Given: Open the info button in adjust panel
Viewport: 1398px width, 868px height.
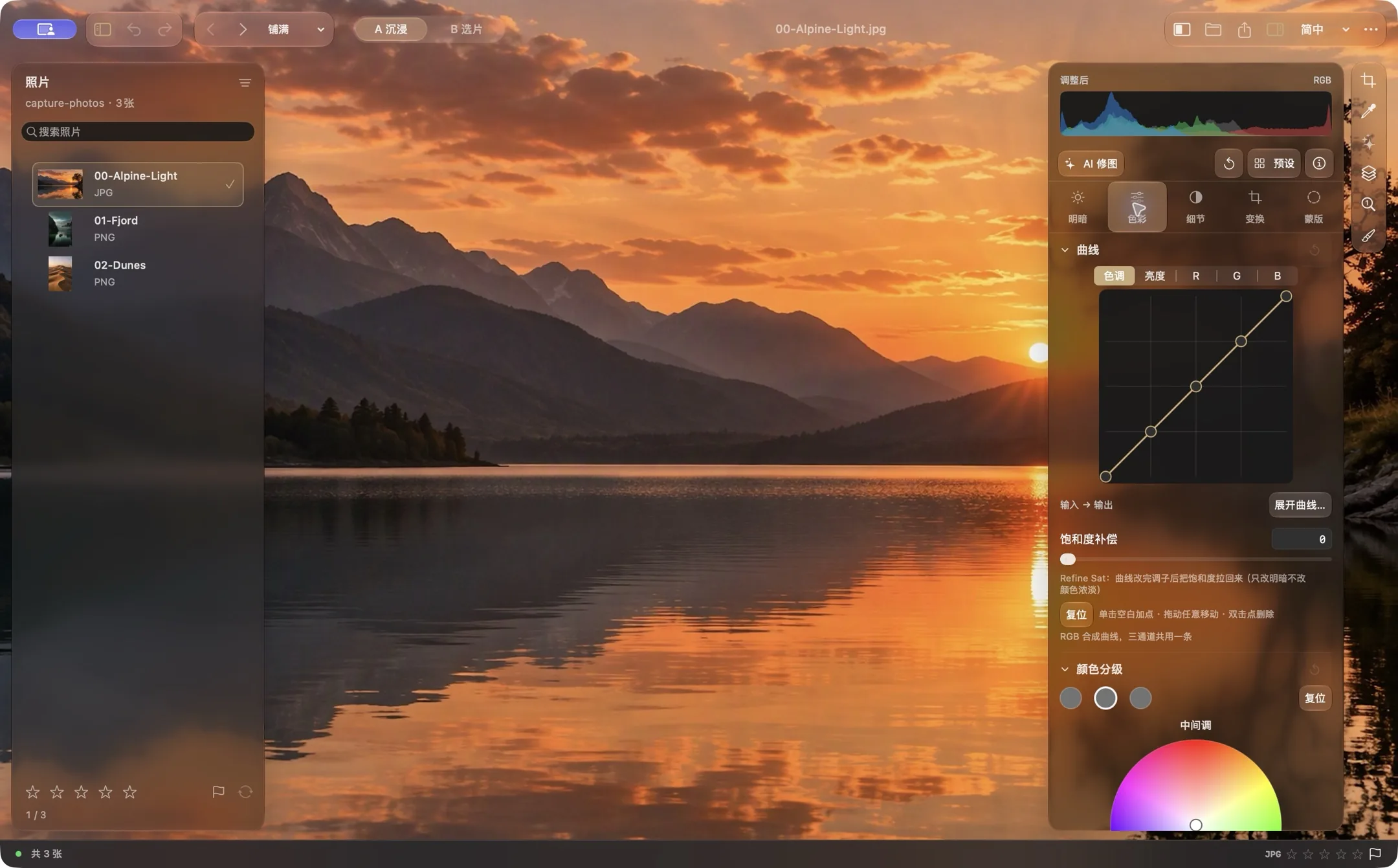Looking at the screenshot, I should click(1318, 163).
